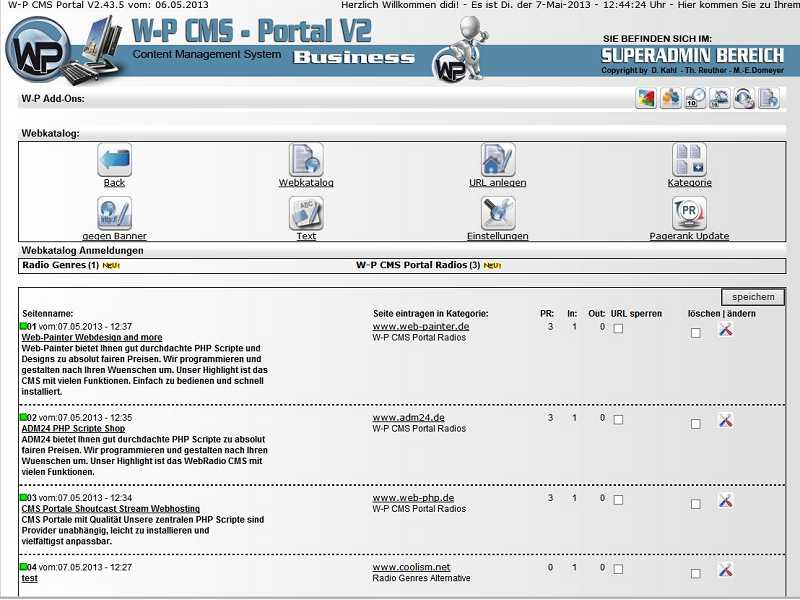Click the Pagerank Update icon
Screen dimensions: 800x600
(689, 213)
